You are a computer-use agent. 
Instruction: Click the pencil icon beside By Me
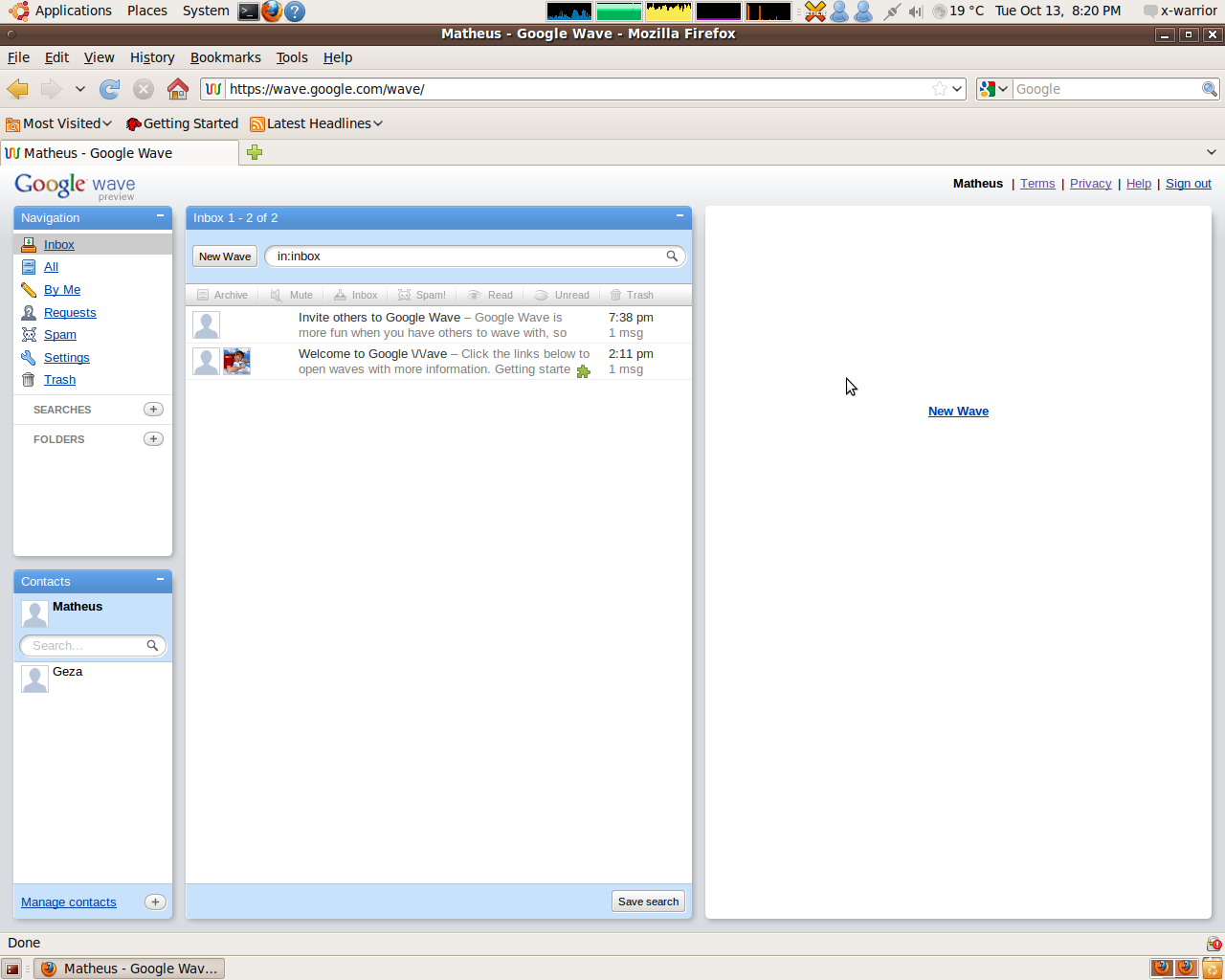coord(29,290)
